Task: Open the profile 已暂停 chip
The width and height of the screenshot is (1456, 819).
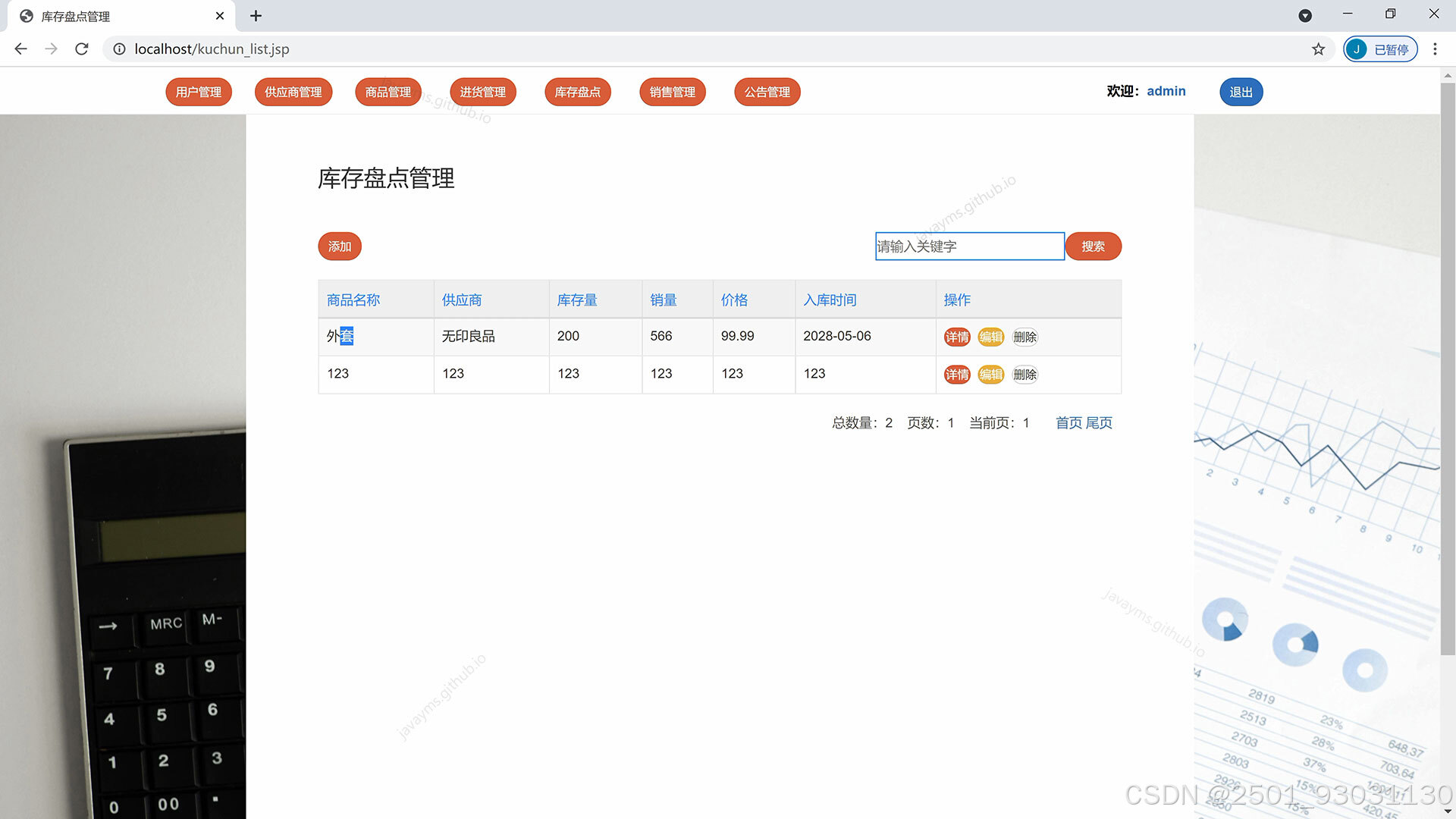Action: click(x=1380, y=49)
